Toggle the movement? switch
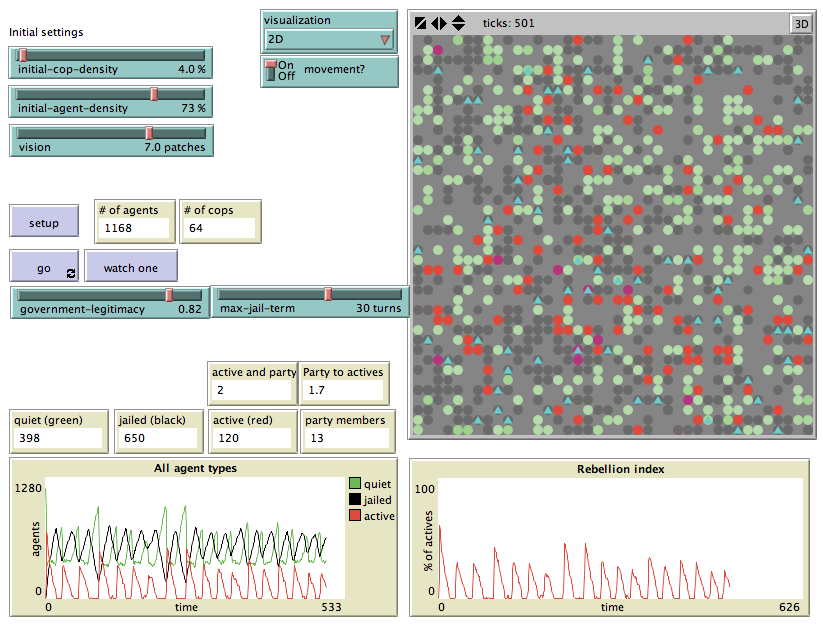Image resolution: width=823 pixels, height=633 pixels. (270, 70)
